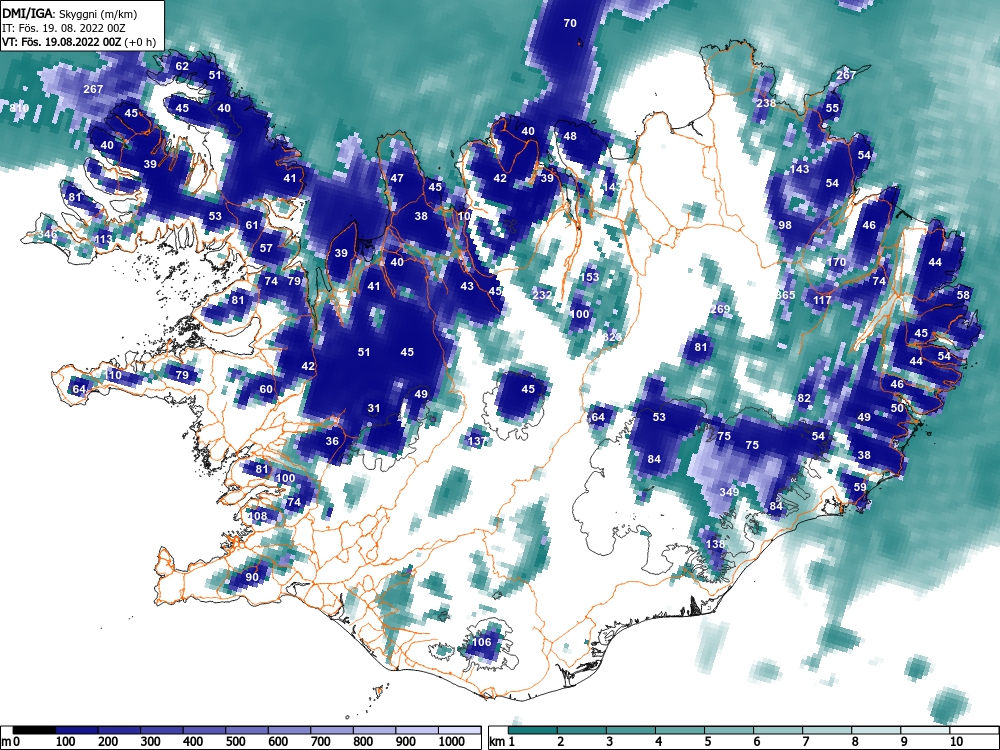Click the dark teal 1–2 km legend swatch
1000x750 pixels.
coord(533,730)
